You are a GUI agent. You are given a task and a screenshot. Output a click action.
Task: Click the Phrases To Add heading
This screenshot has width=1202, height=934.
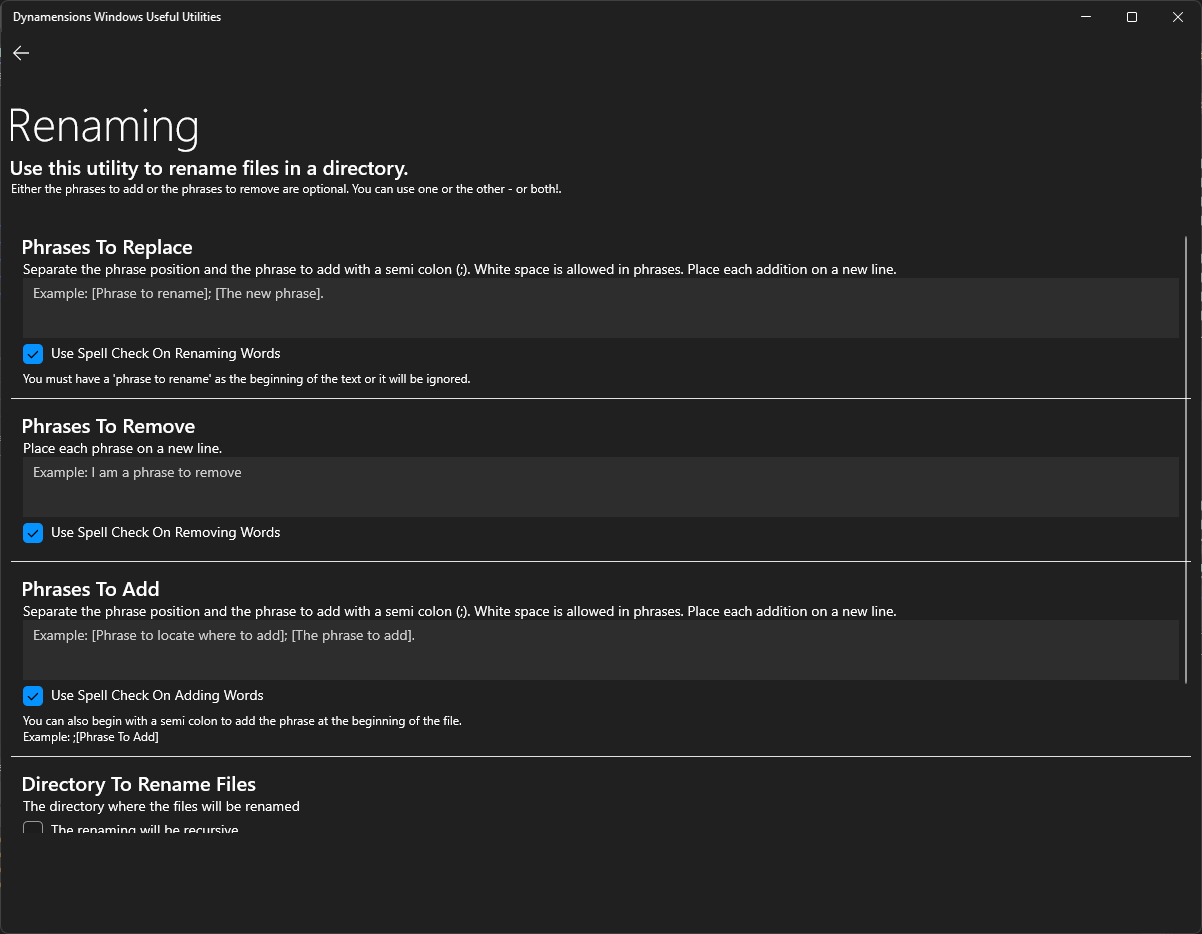(x=91, y=589)
